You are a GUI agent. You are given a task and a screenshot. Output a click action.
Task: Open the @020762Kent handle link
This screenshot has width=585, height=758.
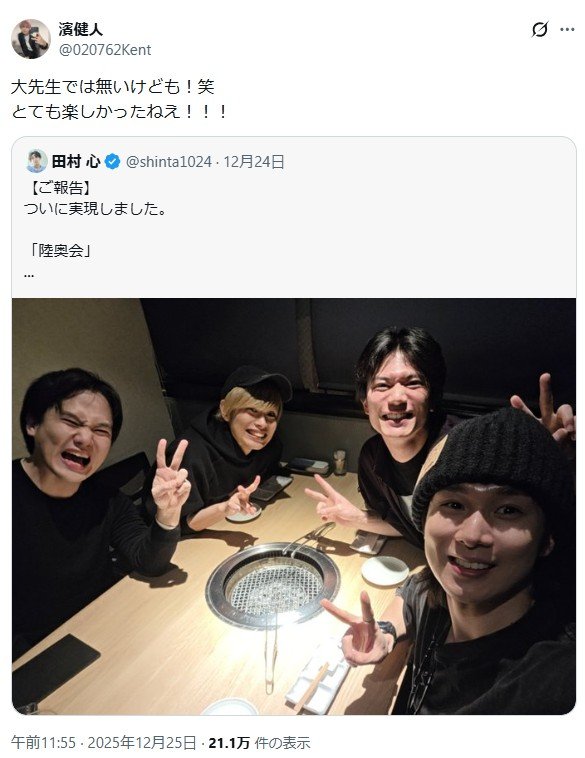tap(105, 50)
